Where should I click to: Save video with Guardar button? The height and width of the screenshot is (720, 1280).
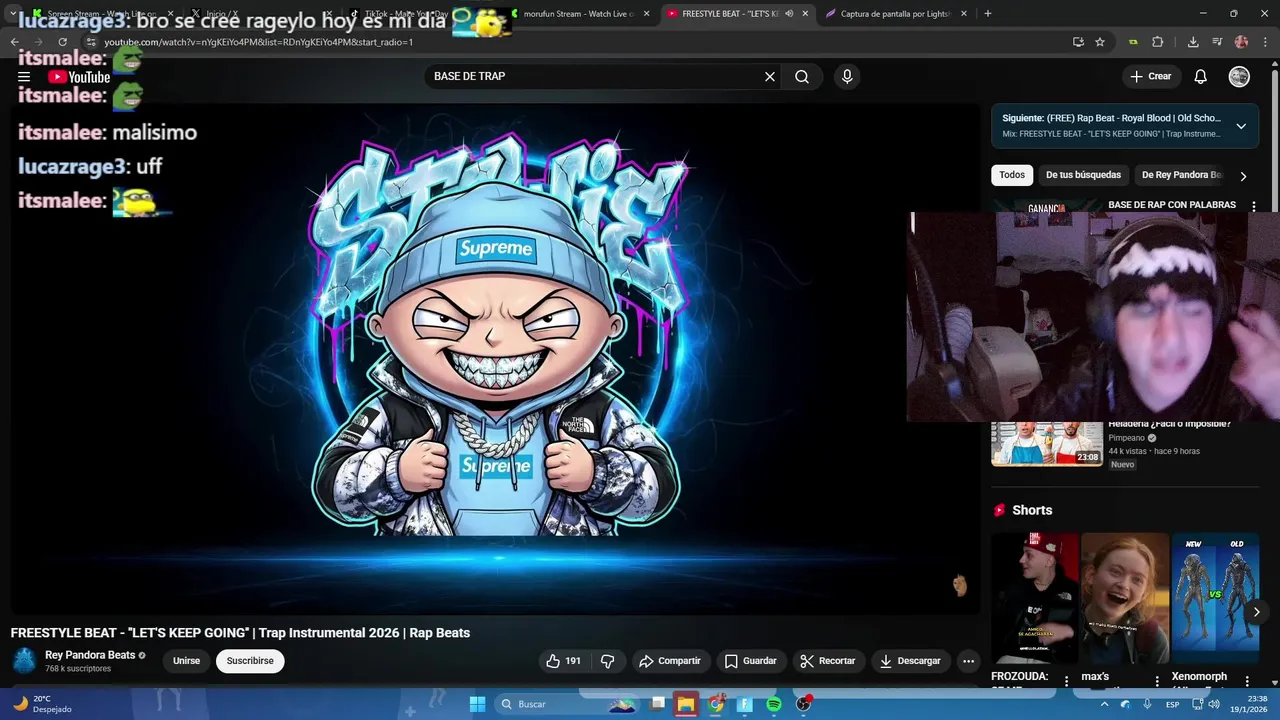(750, 661)
